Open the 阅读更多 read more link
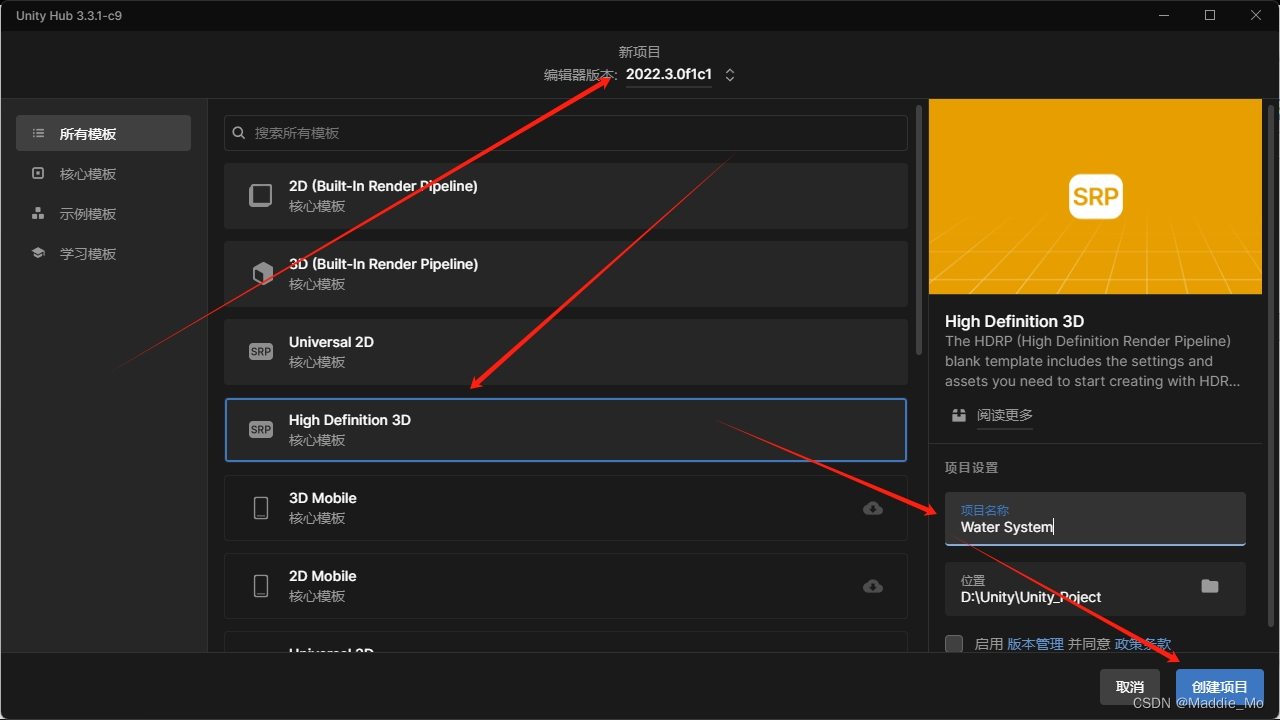 point(1005,415)
